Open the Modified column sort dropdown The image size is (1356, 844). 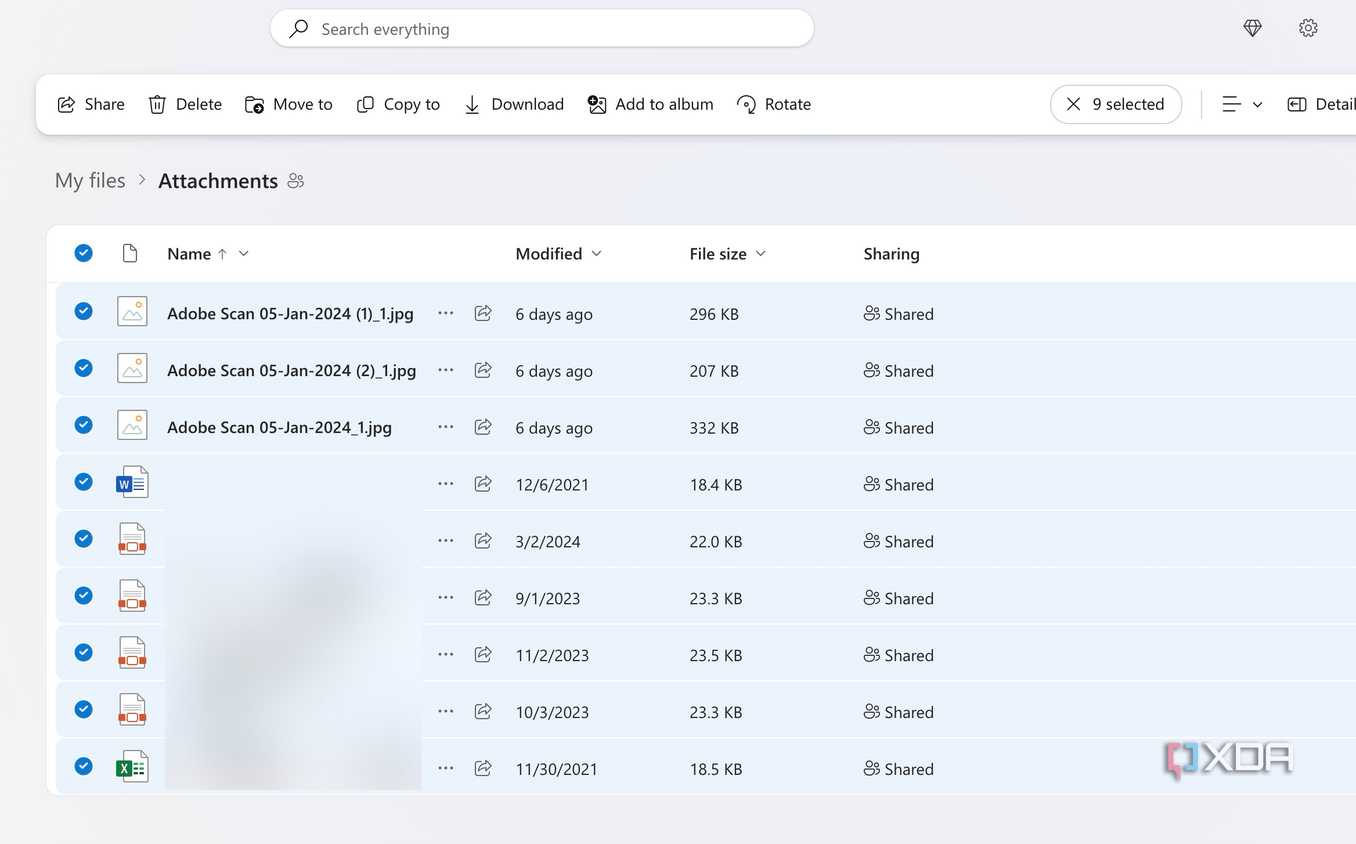[x=596, y=254]
